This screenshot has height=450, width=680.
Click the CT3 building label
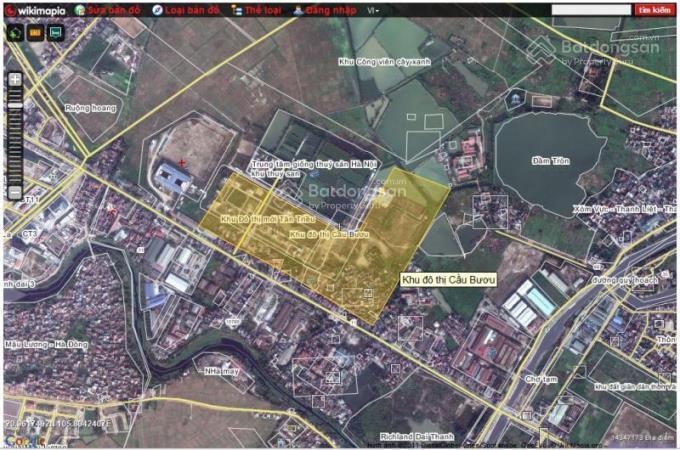tap(29, 235)
